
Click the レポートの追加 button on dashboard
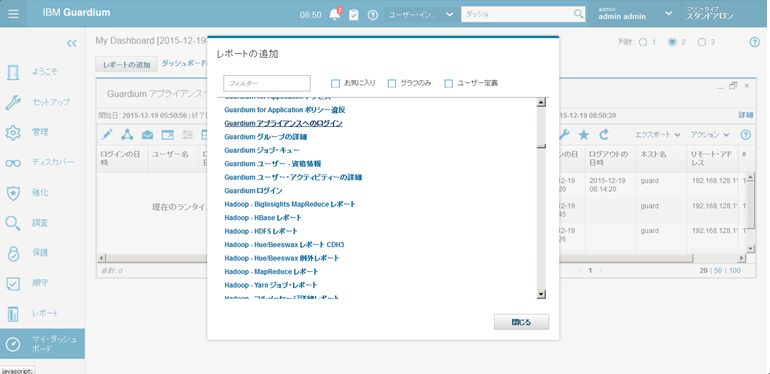127,64
